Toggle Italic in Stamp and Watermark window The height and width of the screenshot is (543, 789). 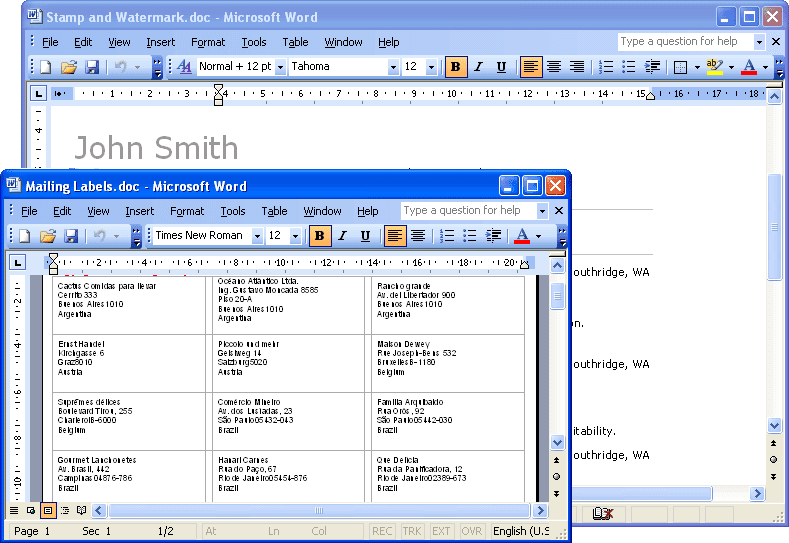[x=479, y=67]
